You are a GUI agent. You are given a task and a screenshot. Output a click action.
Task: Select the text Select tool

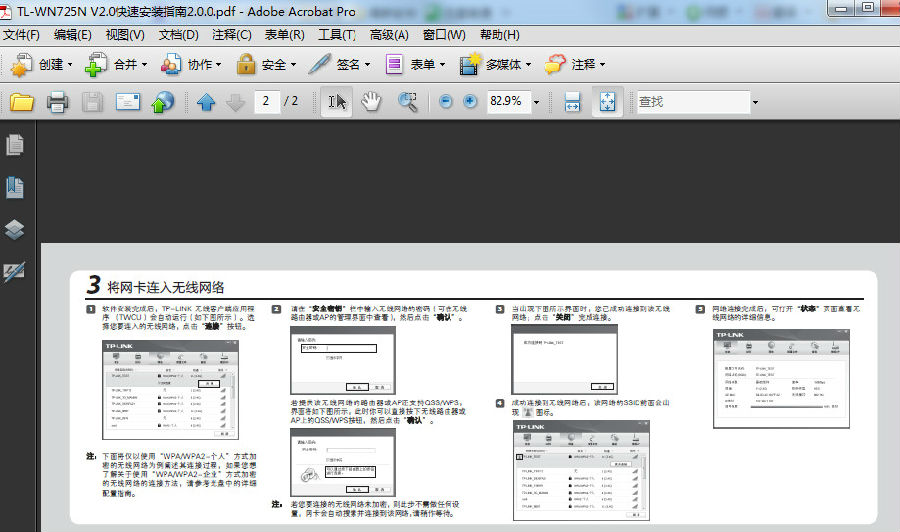point(336,102)
